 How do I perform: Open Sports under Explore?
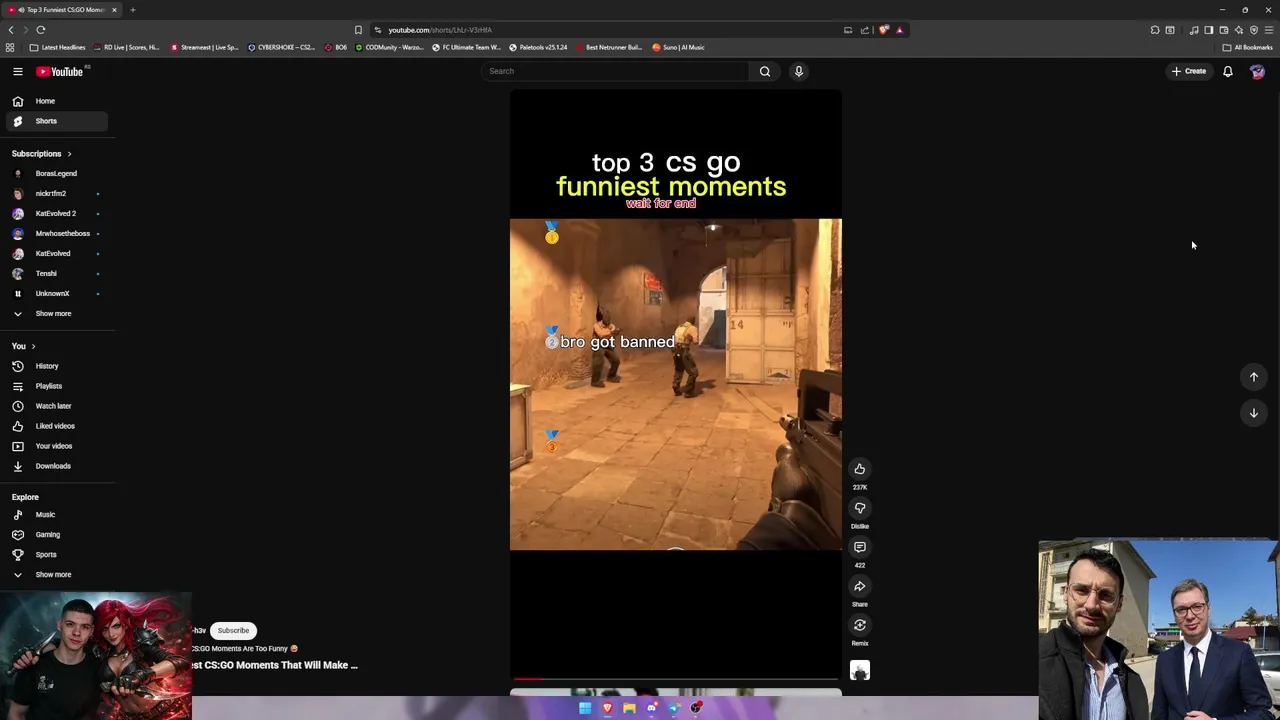56,555
